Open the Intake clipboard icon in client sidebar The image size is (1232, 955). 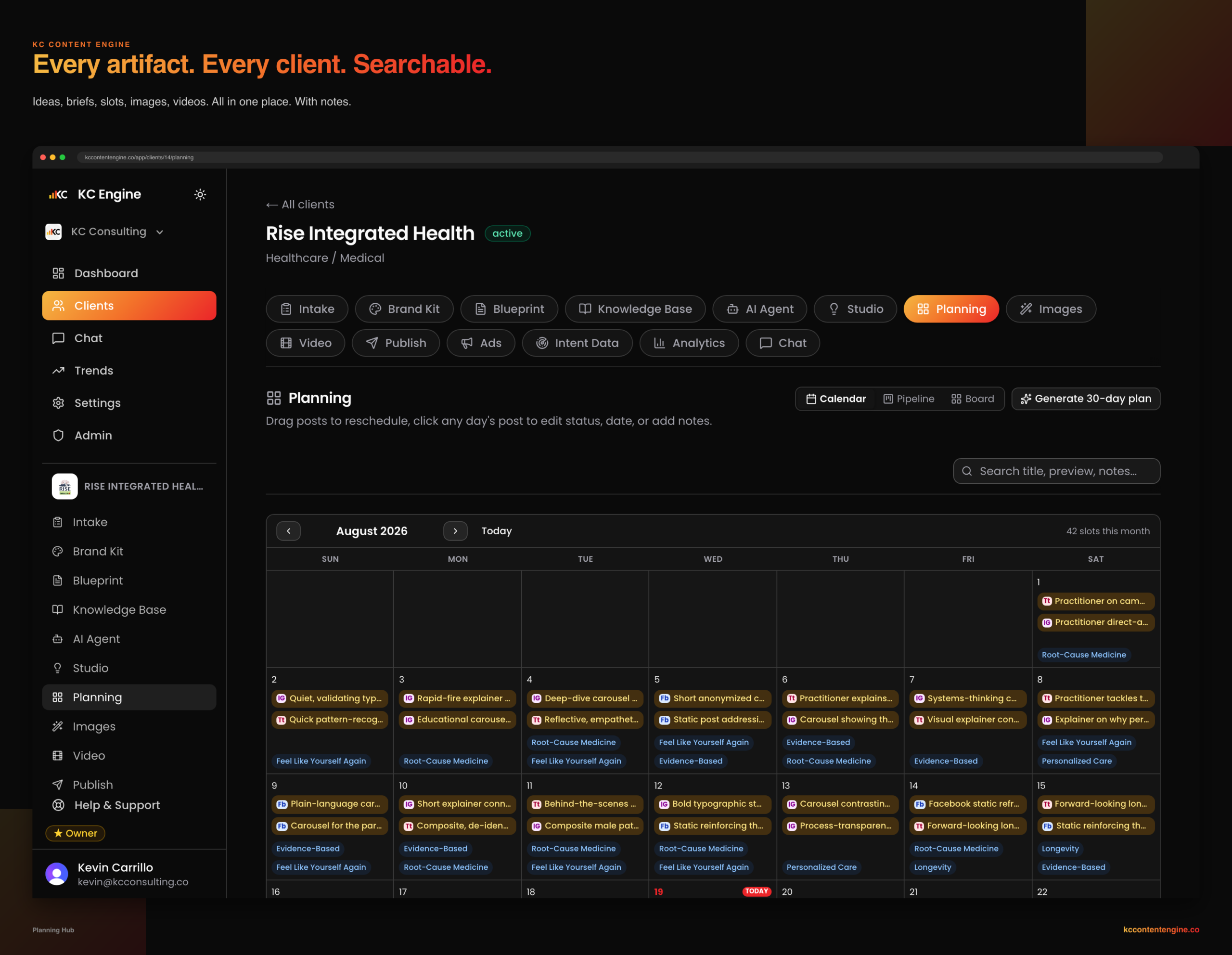click(x=58, y=522)
